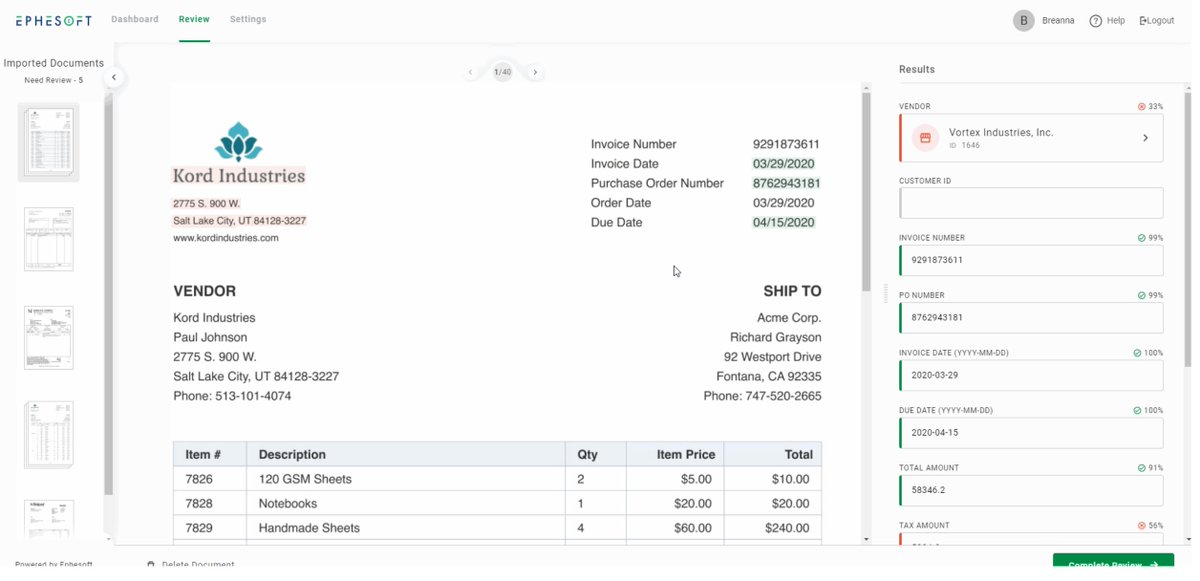Screen dimensions: 1200x581
Task: Click the highlighted due date 04/15/2020
Action: (x=784, y=223)
